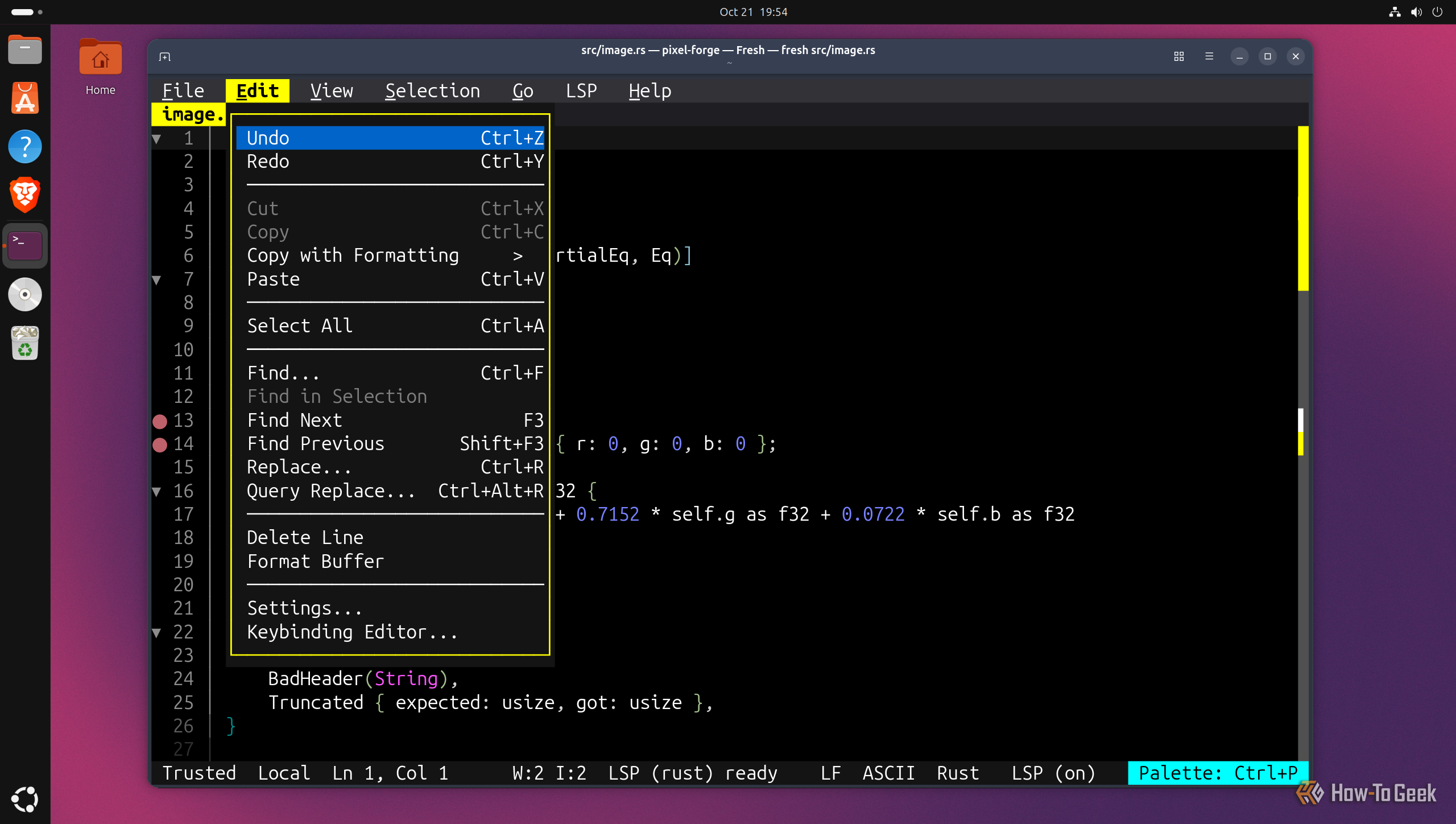
Task: Click the Oct 21 19:54 clock
Action: tap(753, 12)
